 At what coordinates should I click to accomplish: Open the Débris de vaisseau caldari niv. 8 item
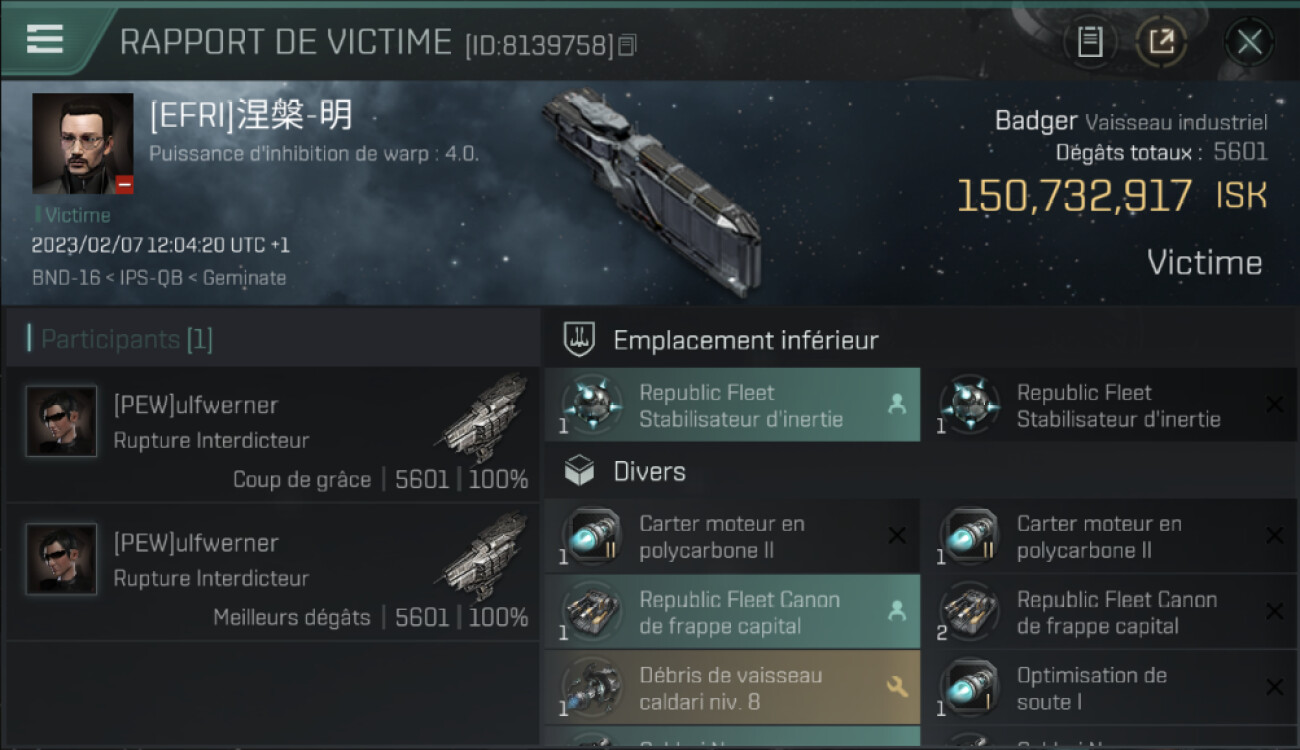point(732,688)
